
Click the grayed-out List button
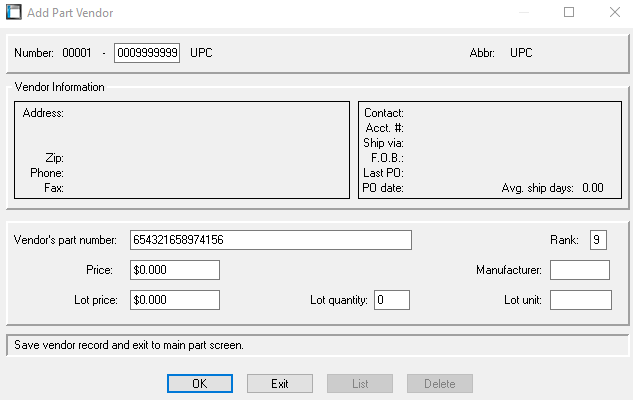pyautogui.click(x=360, y=383)
